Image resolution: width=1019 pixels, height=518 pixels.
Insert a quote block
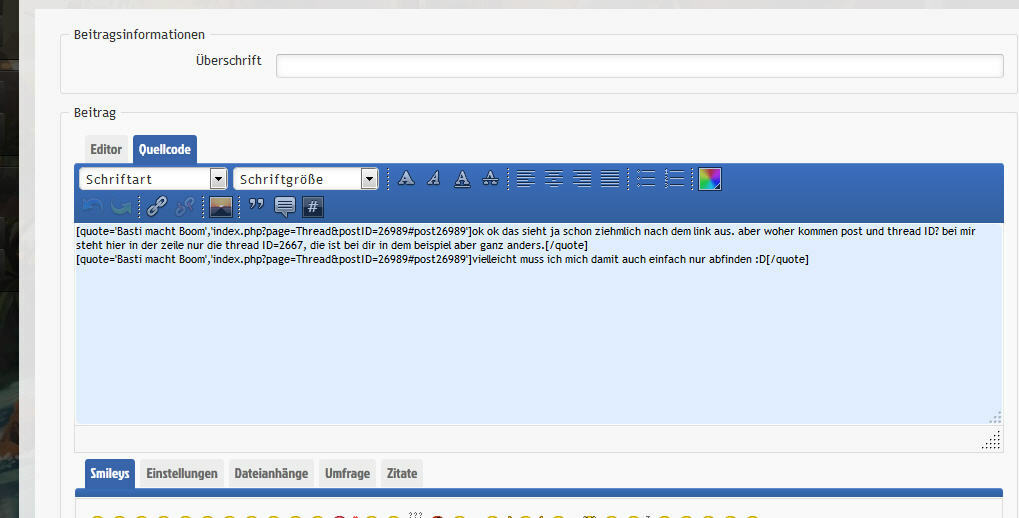256,207
